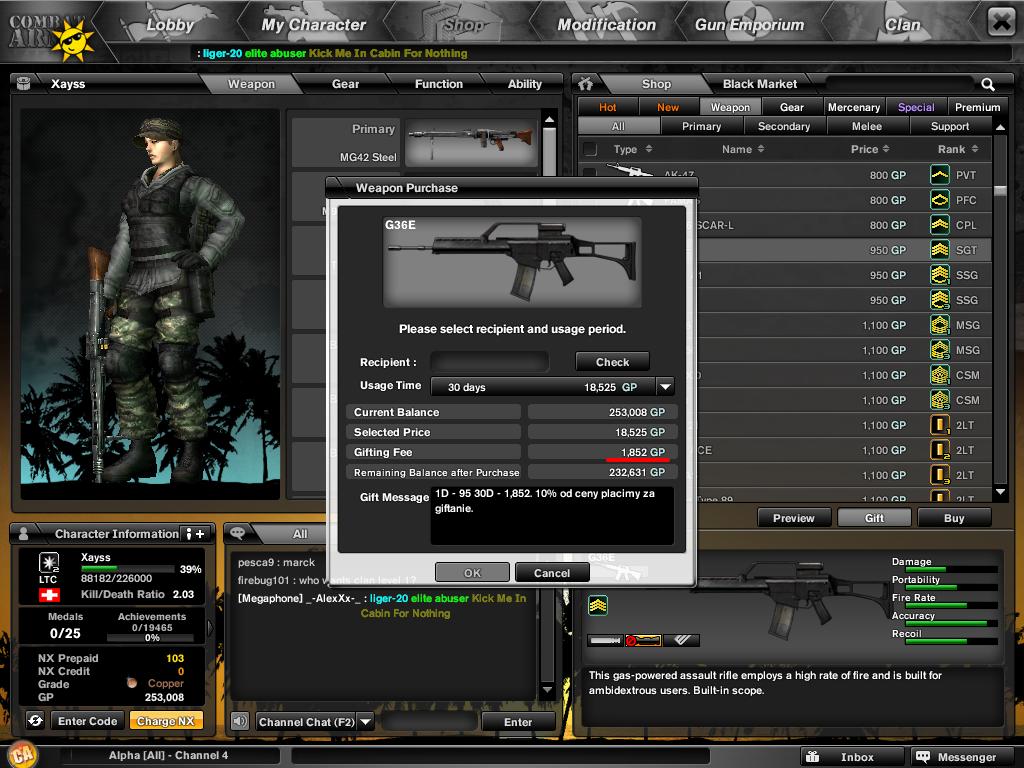Click the Character Information person icon
Screen dimensions: 1024x768
24,534
